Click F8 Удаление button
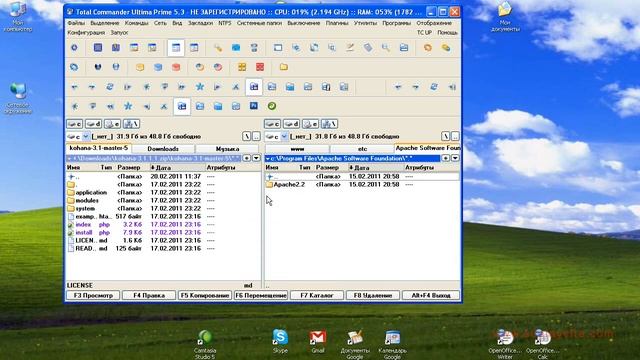The image size is (640, 360). point(373,295)
